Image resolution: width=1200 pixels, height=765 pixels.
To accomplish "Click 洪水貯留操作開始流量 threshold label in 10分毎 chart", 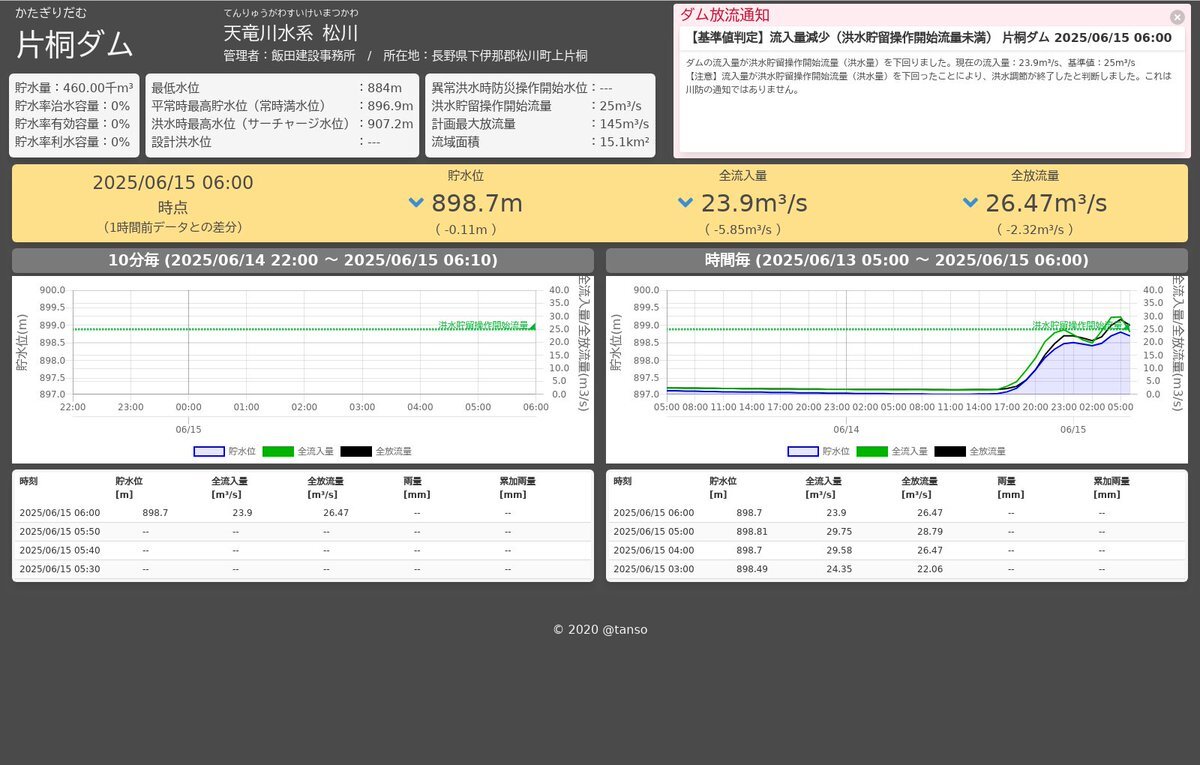I will (x=483, y=326).
